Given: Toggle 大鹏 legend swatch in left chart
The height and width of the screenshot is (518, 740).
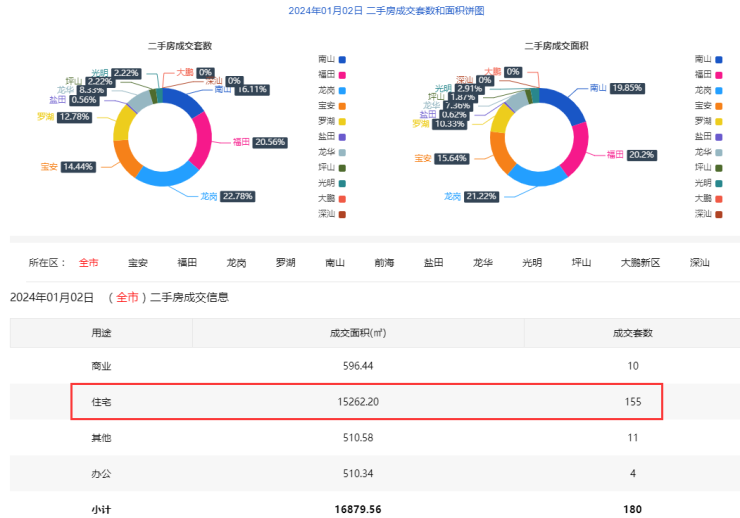Looking at the screenshot, I should [342, 199].
